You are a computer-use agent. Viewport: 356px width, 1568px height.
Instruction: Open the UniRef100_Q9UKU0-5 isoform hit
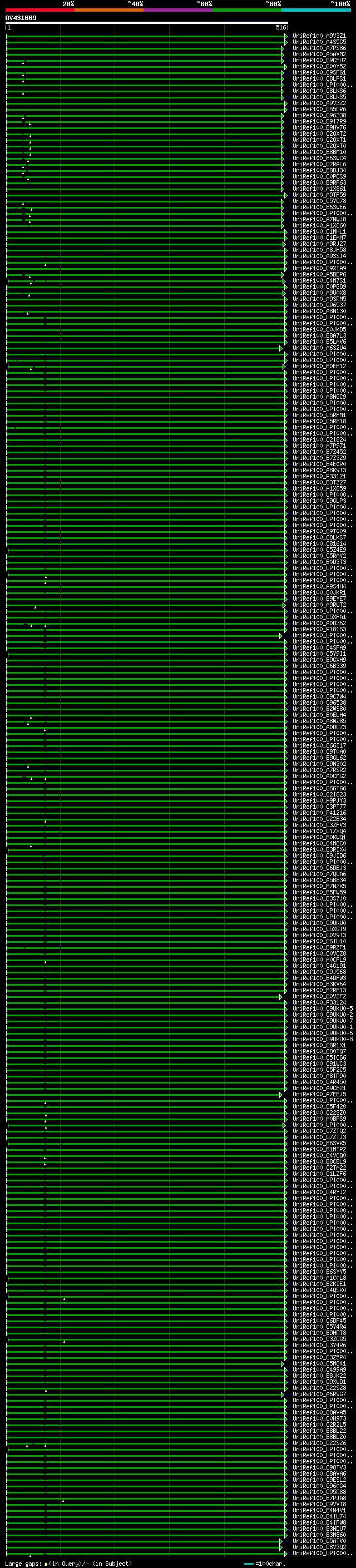point(323,1008)
